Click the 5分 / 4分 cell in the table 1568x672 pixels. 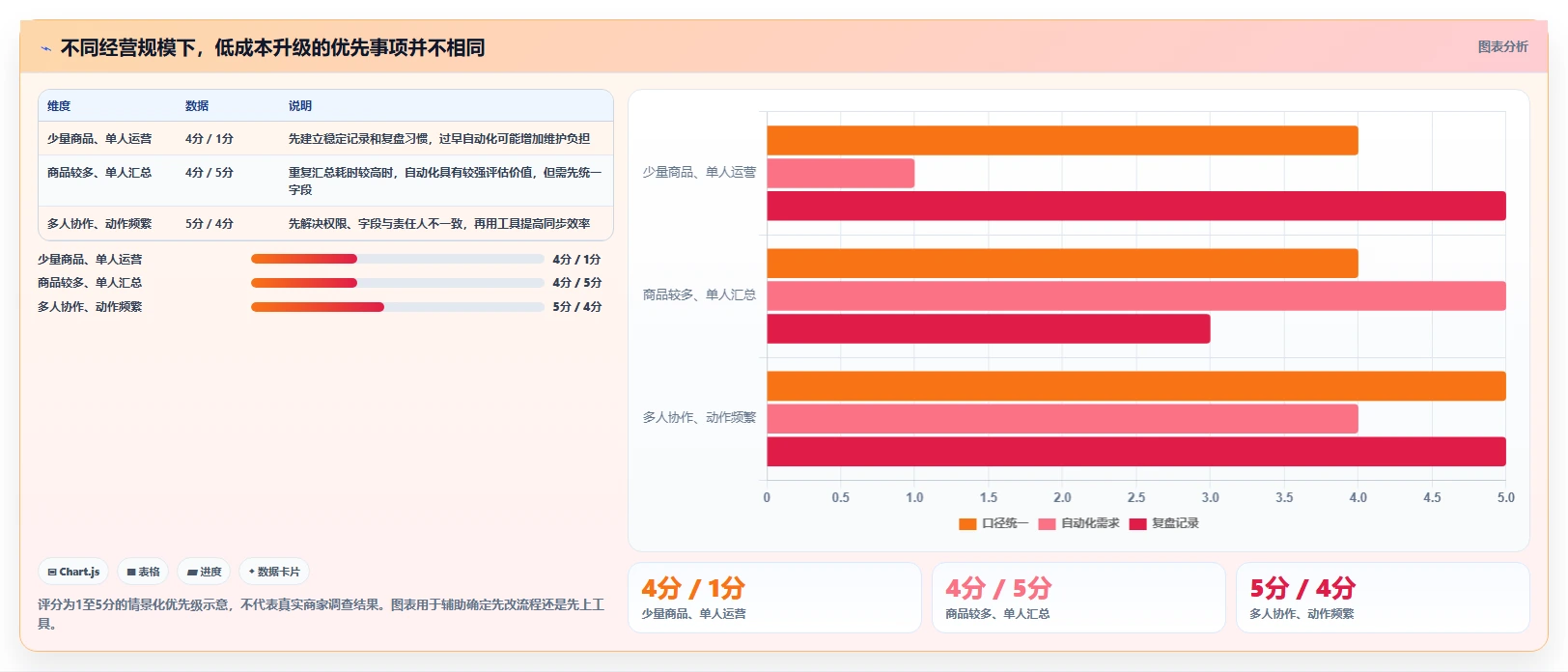pyautogui.click(x=210, y=224)
